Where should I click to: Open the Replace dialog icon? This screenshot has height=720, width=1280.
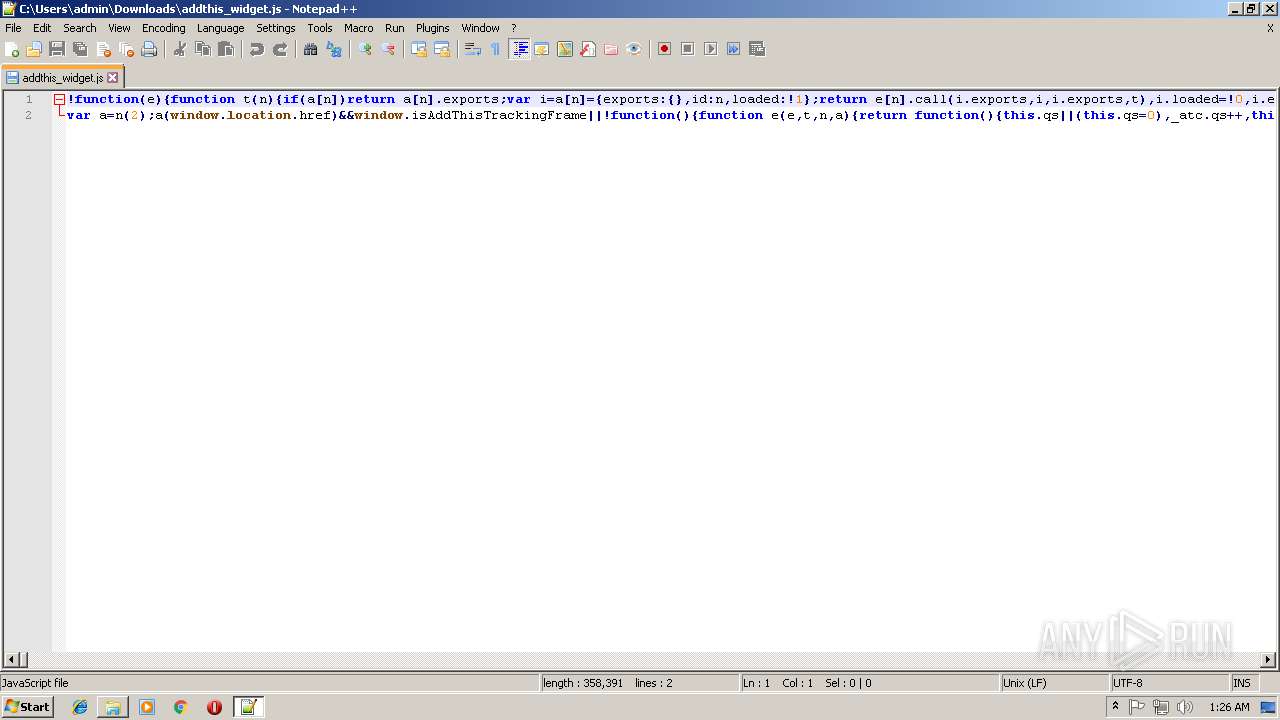(334, 49)
